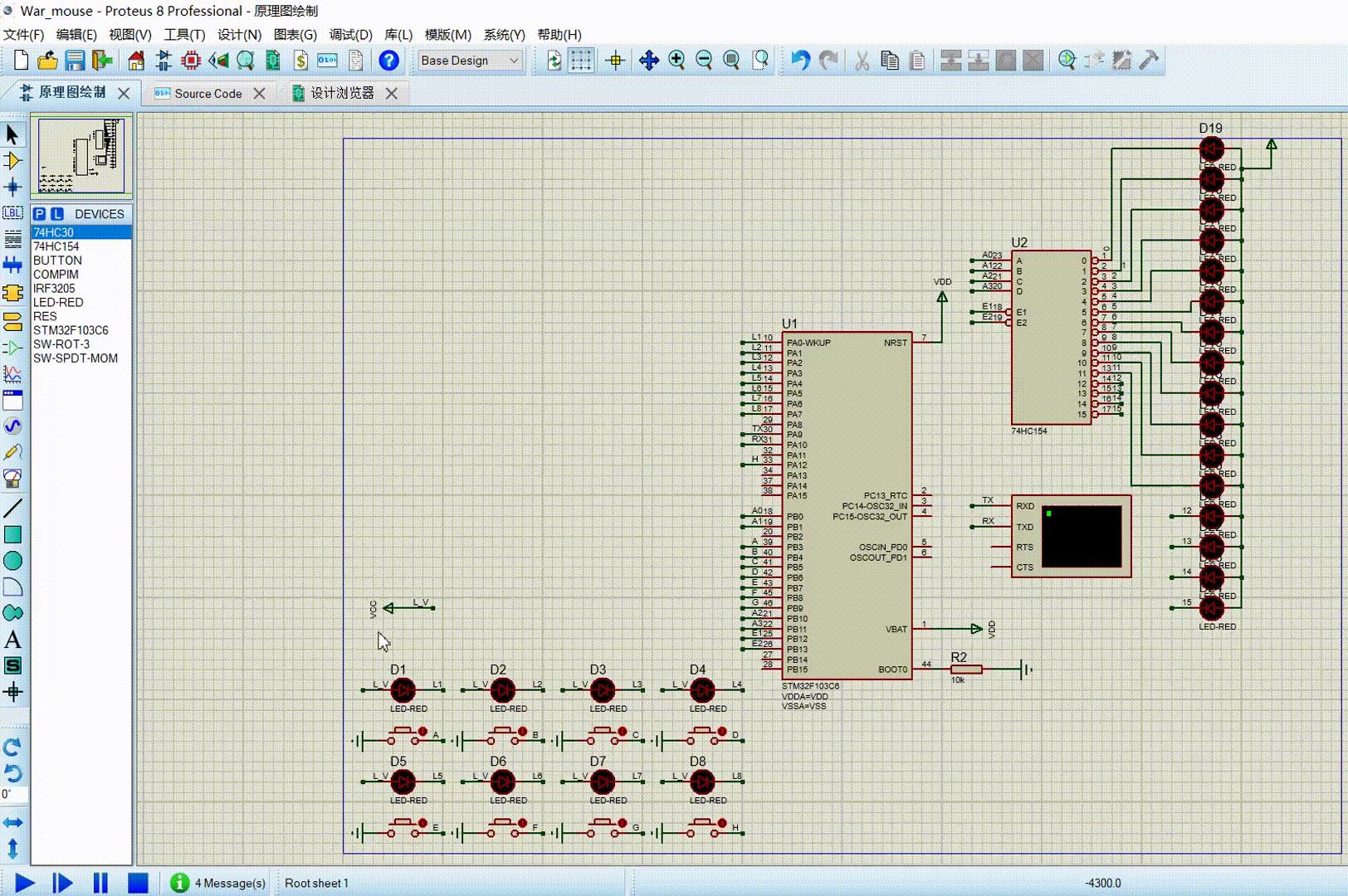
Task: Select BUTTON in devices list
Action: click(81, 261)
